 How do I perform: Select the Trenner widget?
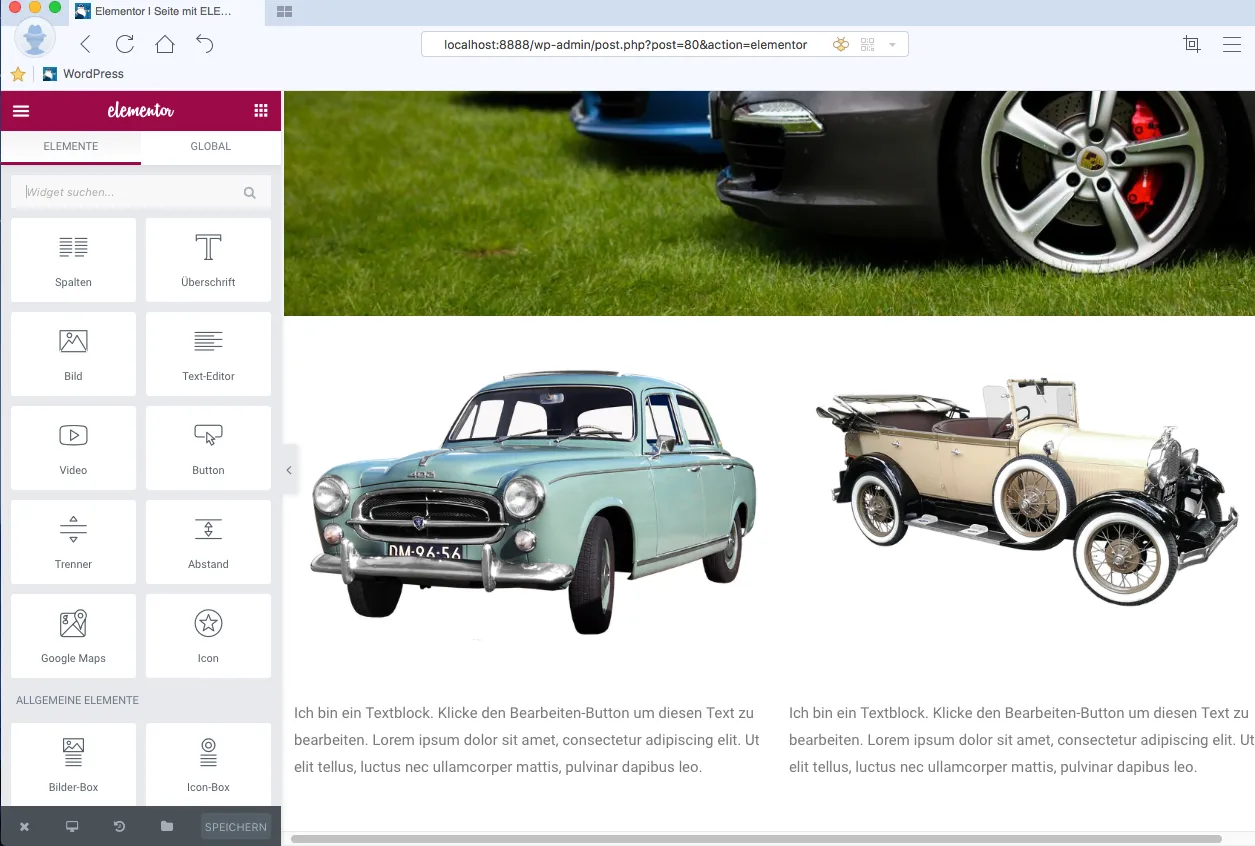73,542
